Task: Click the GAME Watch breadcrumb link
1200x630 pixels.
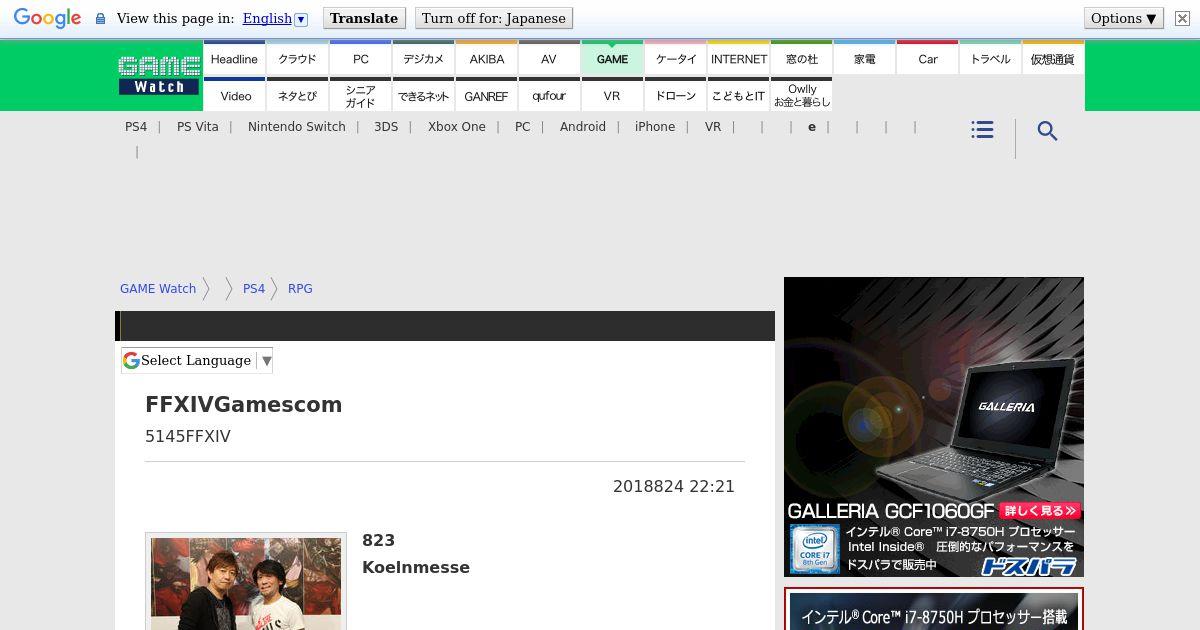Action: click(x=158, y=289)
